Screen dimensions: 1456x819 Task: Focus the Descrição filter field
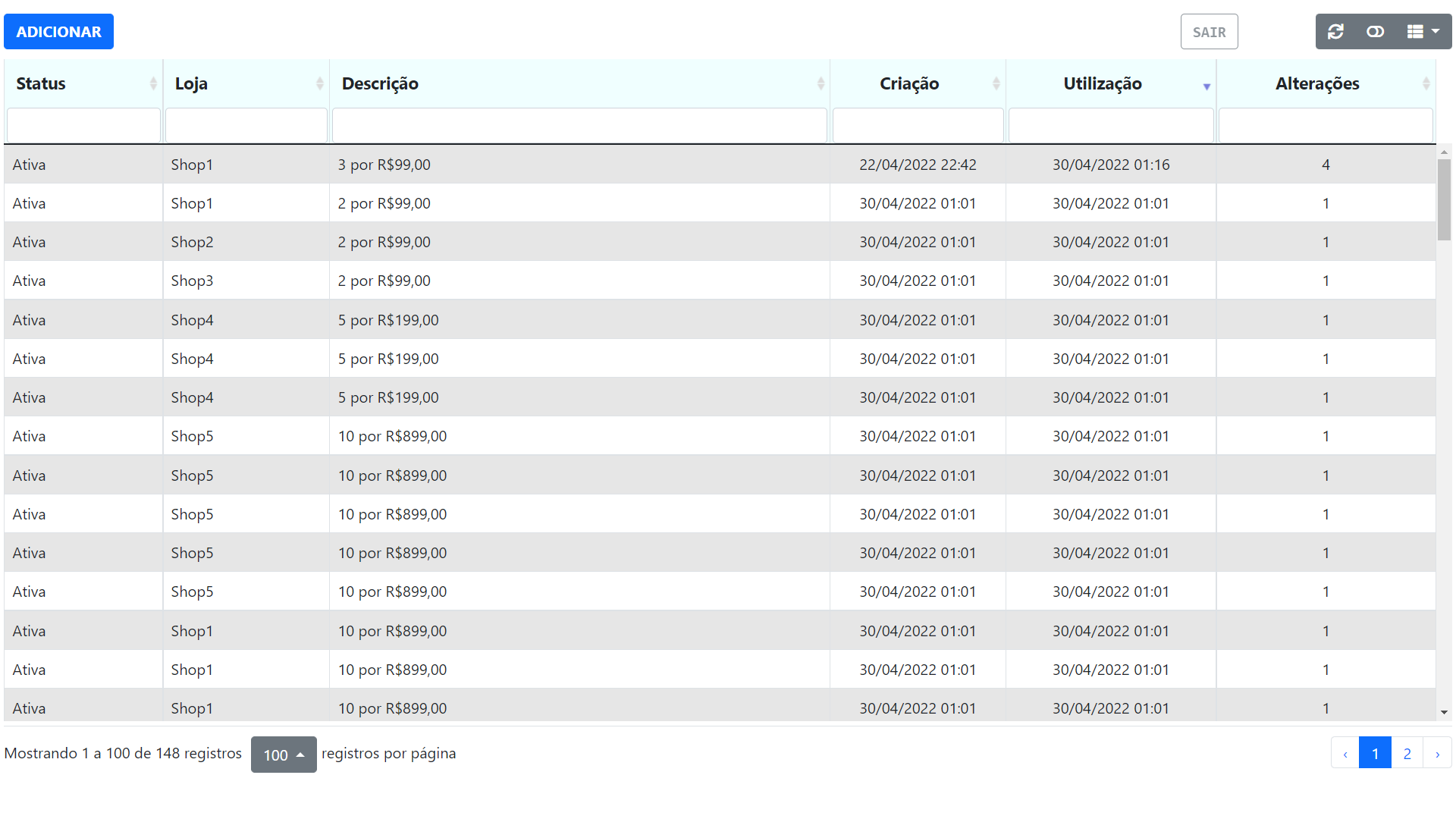(579, 125)
